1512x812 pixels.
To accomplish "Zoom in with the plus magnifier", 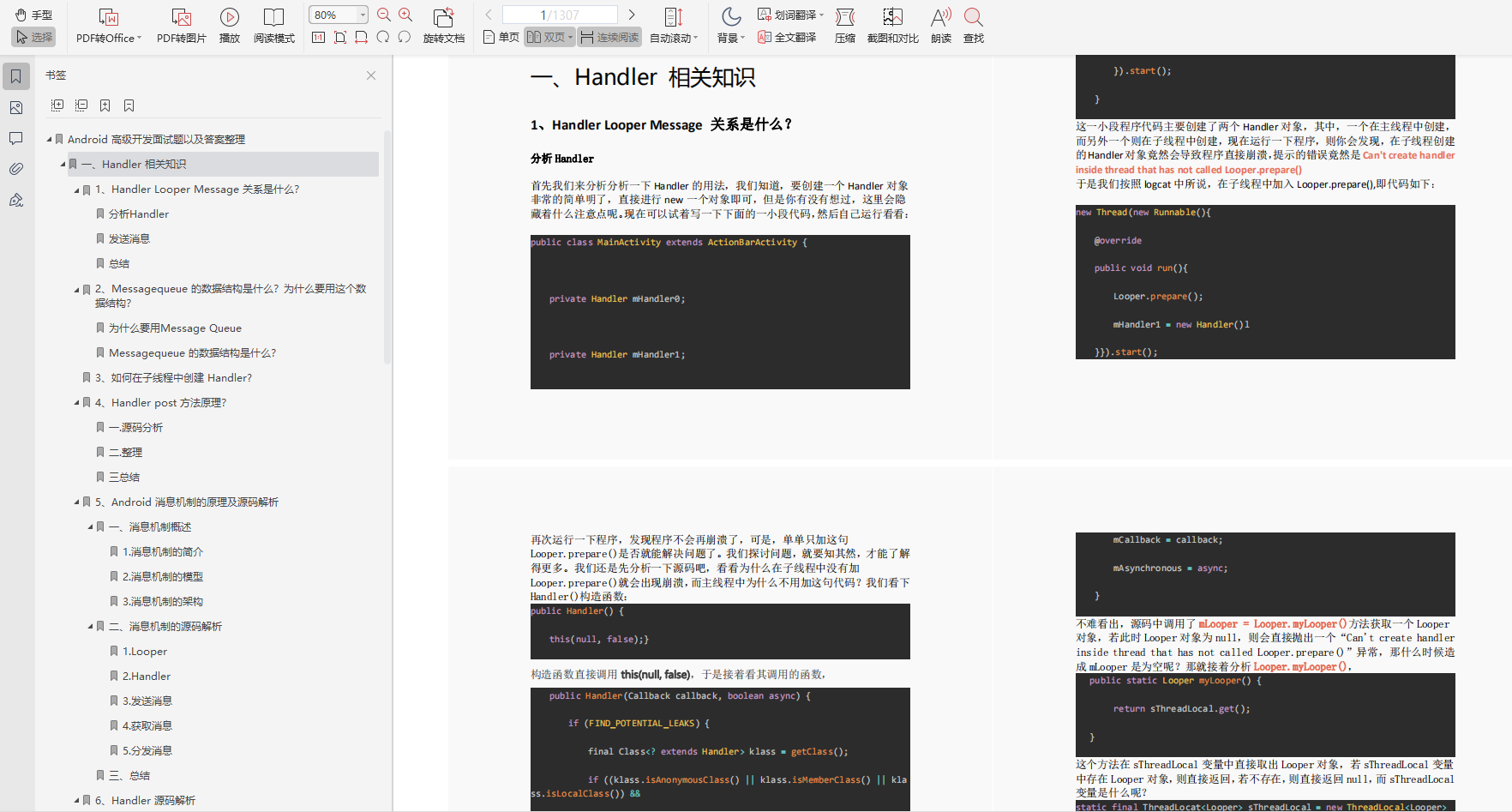I will click(405, 15).
